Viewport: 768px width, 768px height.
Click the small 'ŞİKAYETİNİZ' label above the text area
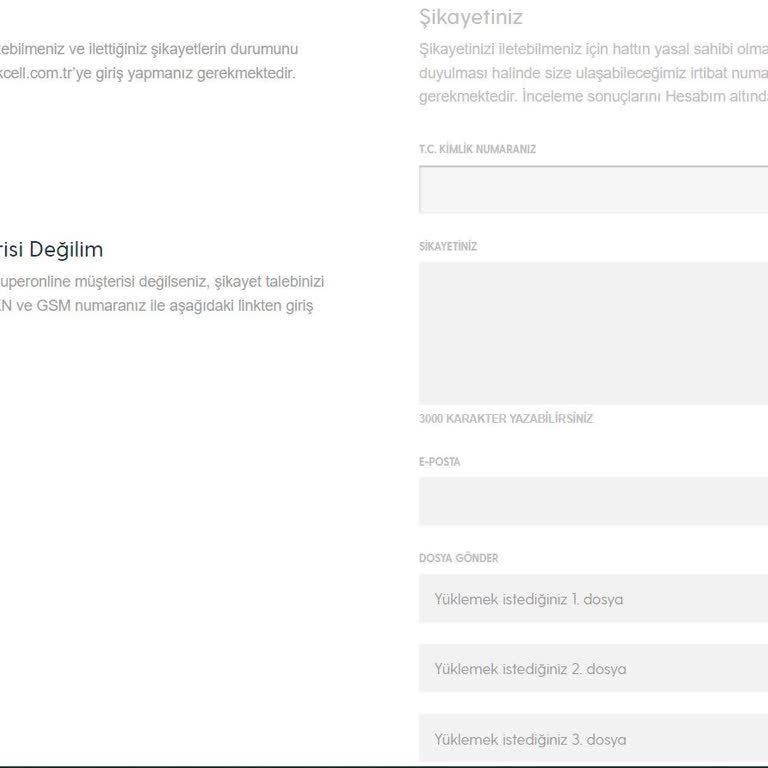448,247
